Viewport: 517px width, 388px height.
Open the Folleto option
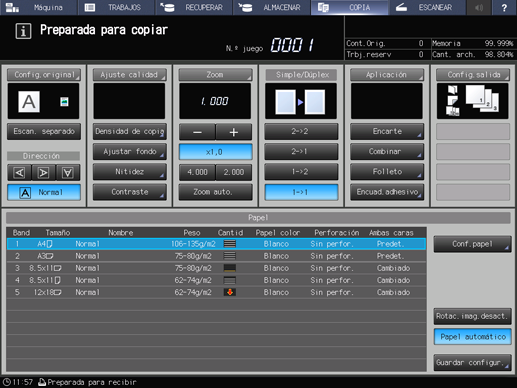pyautogui.click(x=387, y=172)
